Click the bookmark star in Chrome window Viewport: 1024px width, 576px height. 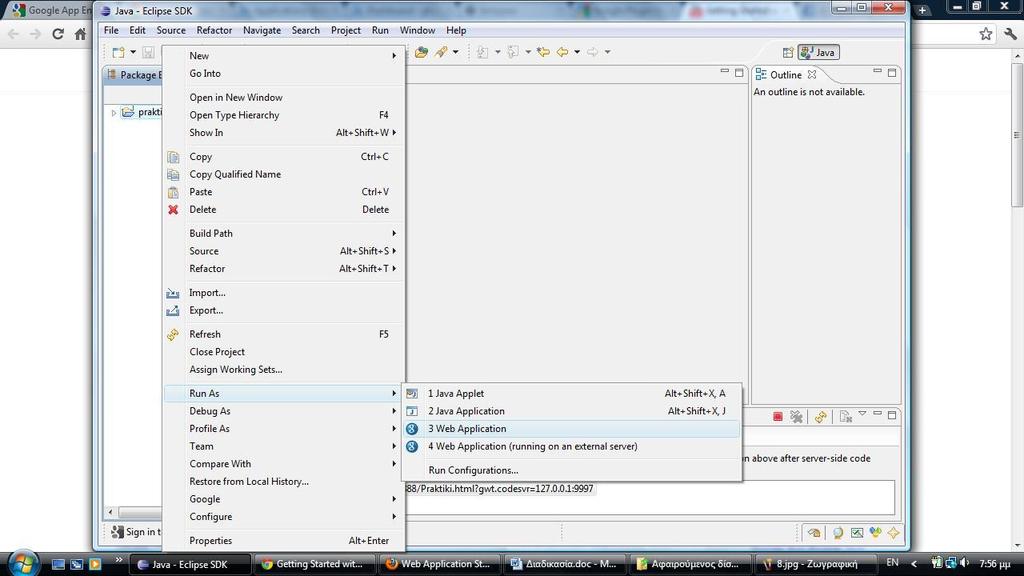[985, 34]
